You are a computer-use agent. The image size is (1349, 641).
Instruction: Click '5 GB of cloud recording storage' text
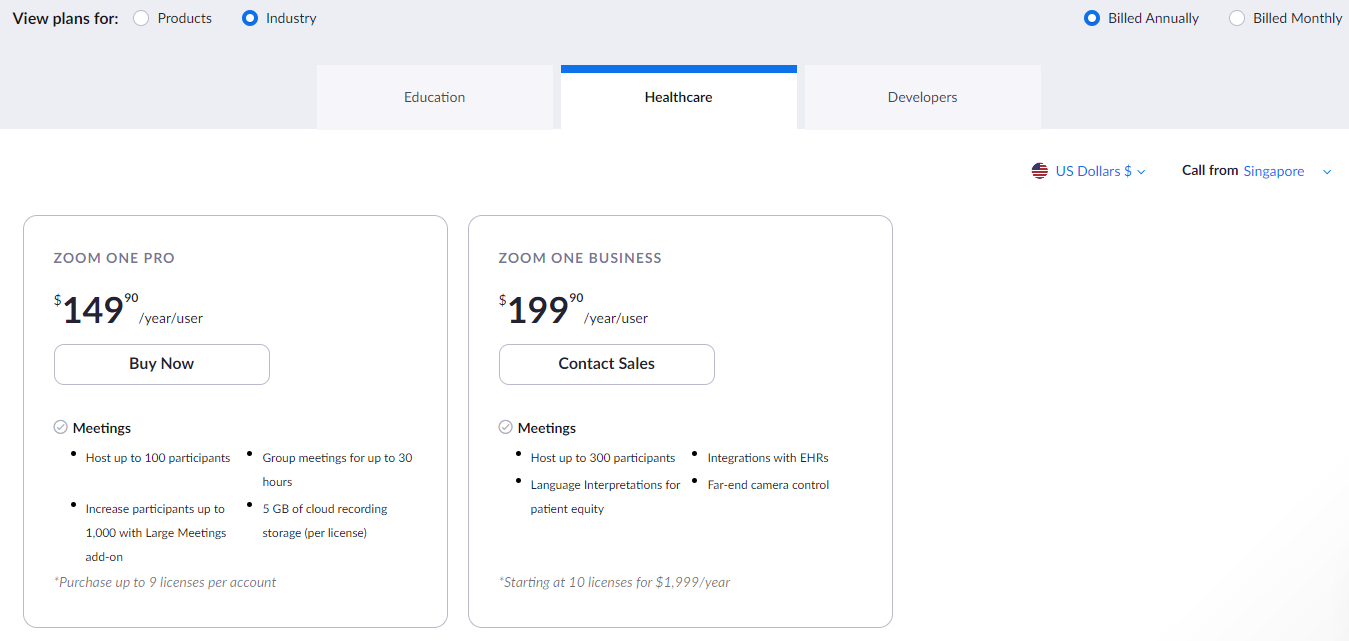(325, 521)
